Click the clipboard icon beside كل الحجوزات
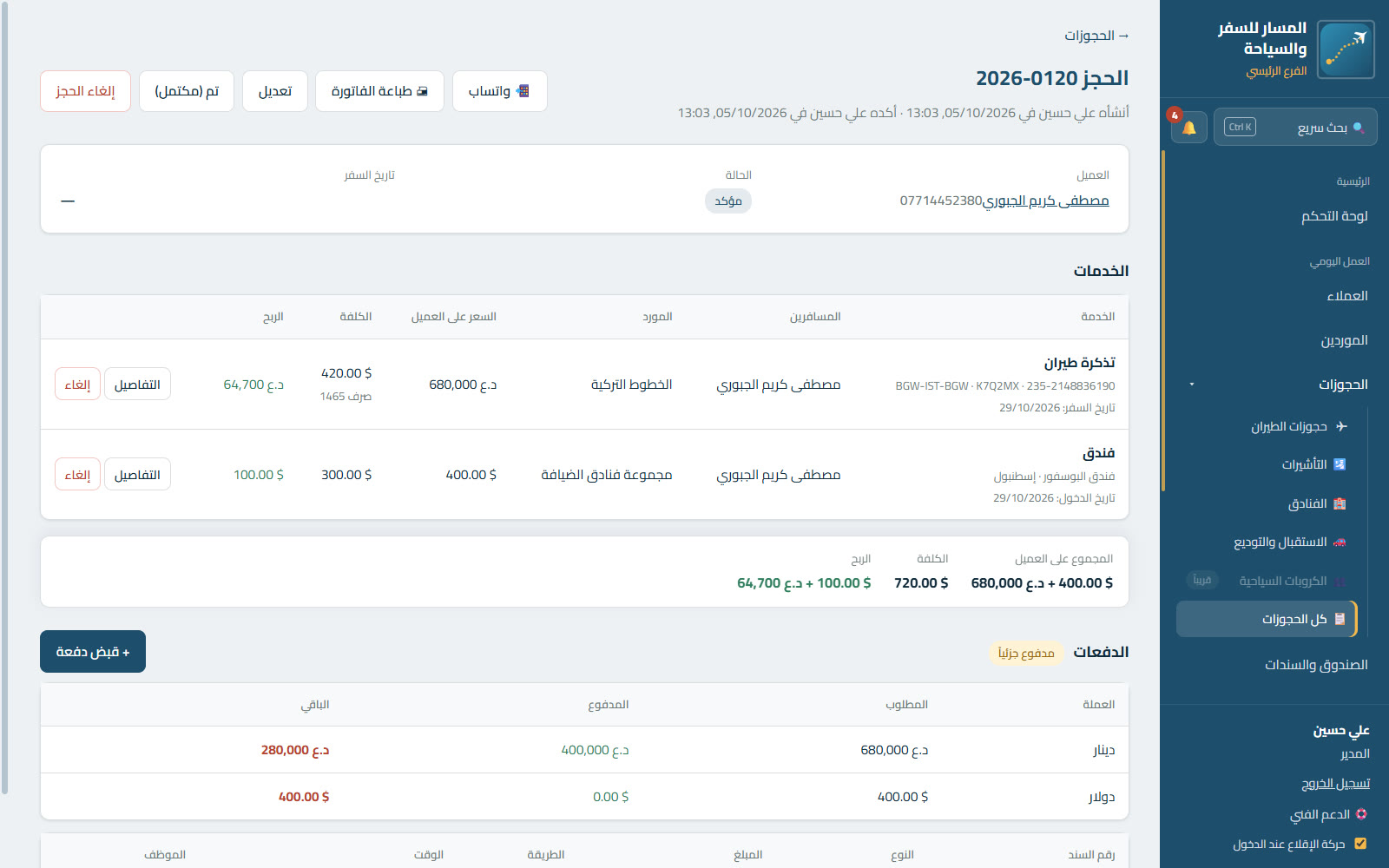This screenshot has height=868, width=1389. click(1340, 619)
